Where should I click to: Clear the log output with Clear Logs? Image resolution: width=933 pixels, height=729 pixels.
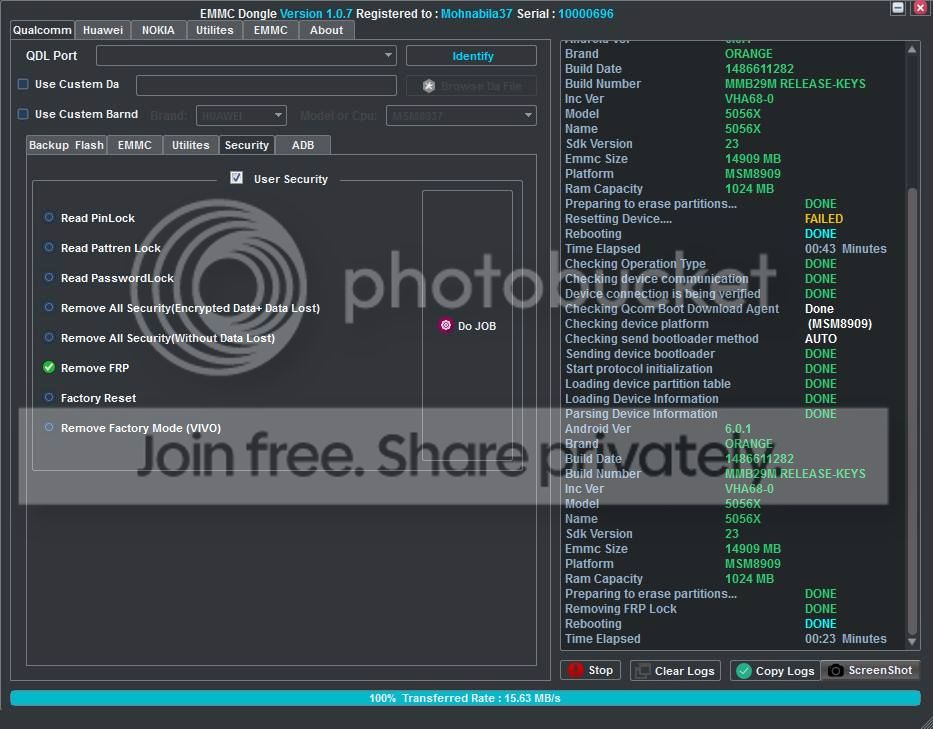click(x=675, y=671)
